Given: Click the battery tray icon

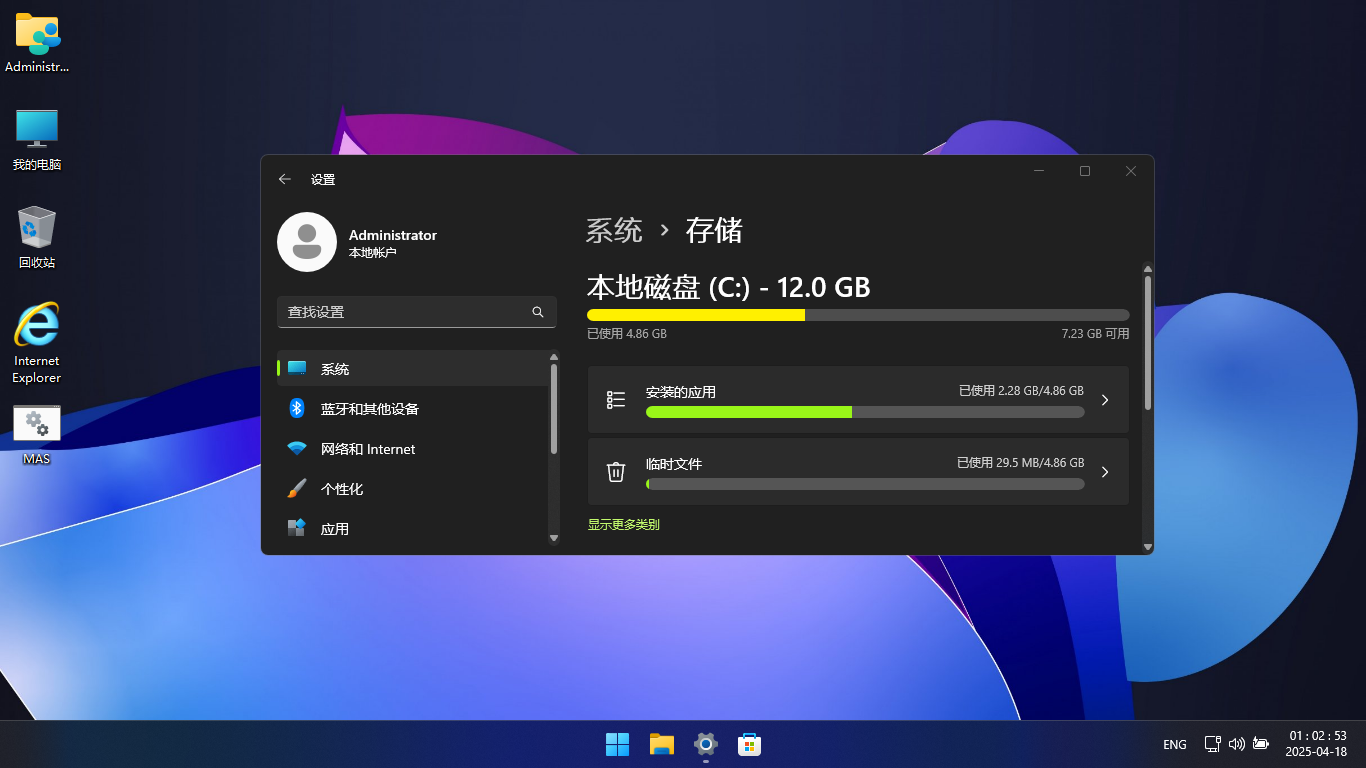Looking at the screenshot, I should coord(1261,744).
